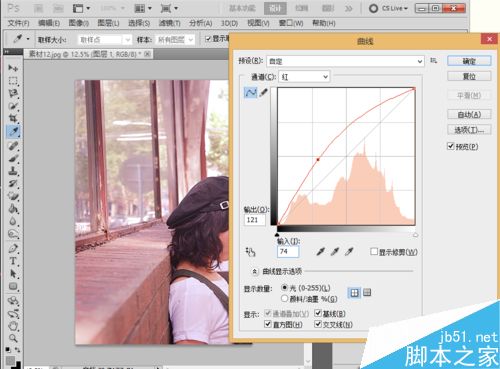Pick the gray point eyedropper in Curves
Image resolution: width=500 pixels, height=369 pixels.
pyautogui.click(x=335, y=251)
